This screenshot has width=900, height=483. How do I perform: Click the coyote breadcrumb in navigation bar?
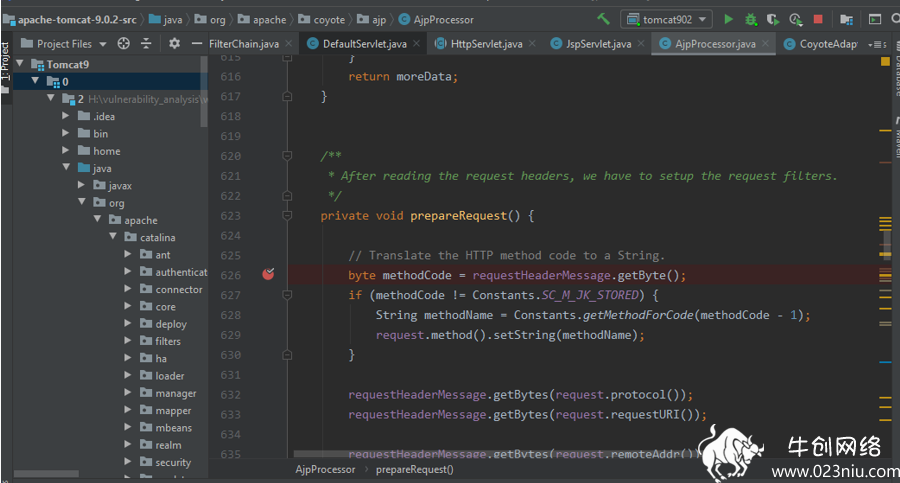coord(321,20)
